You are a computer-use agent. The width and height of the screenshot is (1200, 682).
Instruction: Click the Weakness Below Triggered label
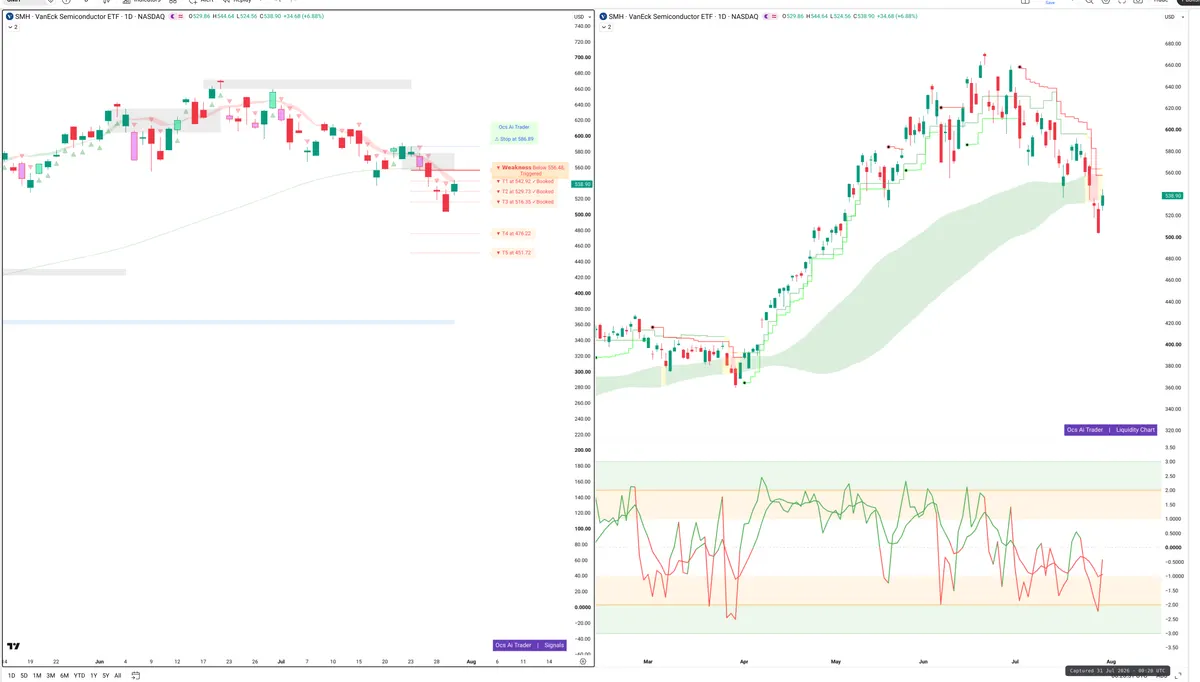coord(531,170)
